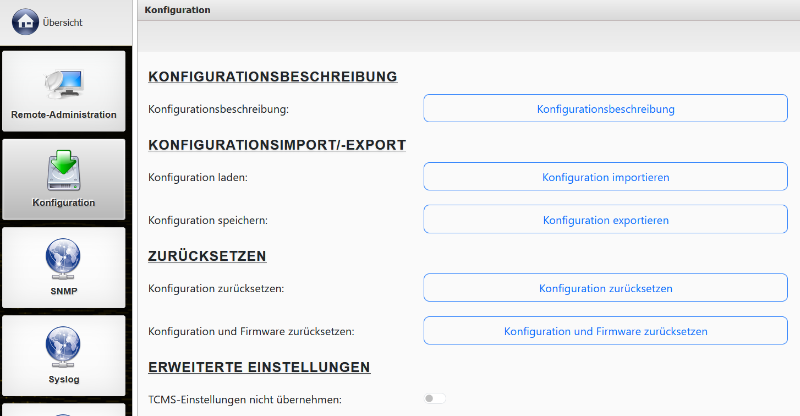This screenshot has height=416, width=800.
Task: Click the Konfiguration sidebar label text
Action: coord(64,202)
